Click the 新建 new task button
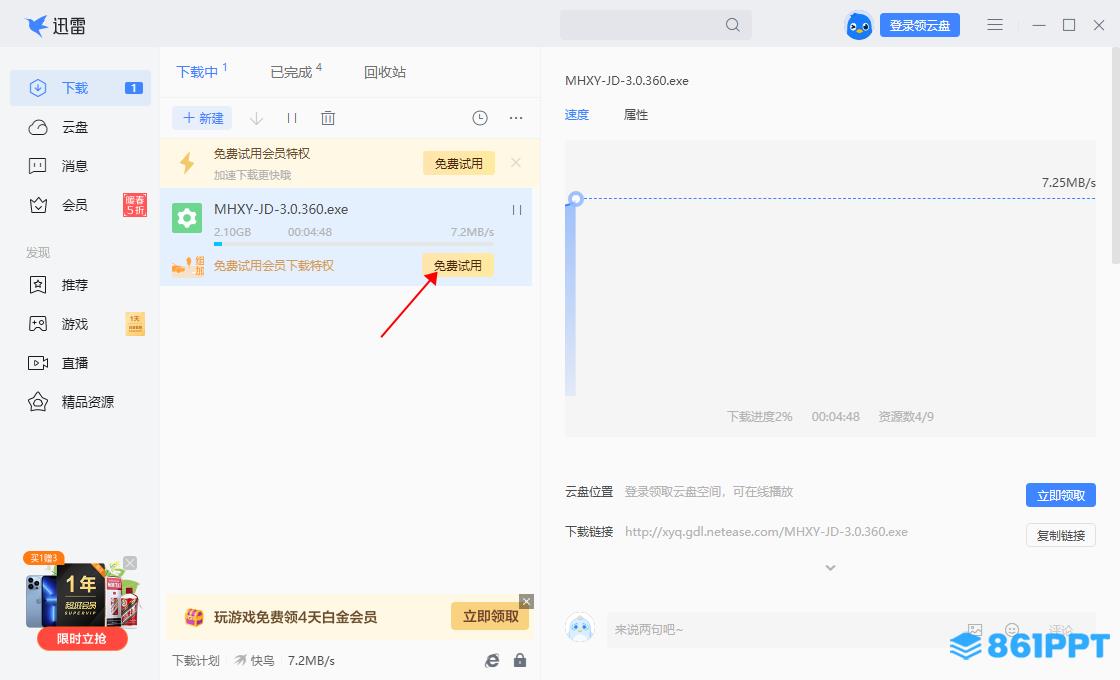 203,118
